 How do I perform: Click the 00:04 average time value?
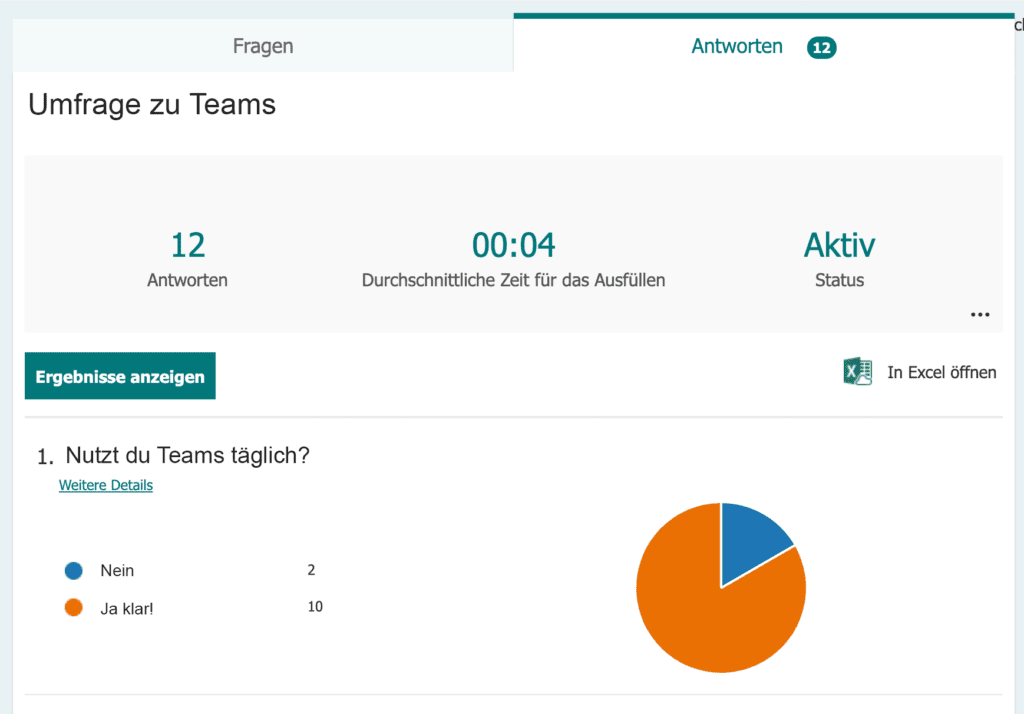pos(513,246)
